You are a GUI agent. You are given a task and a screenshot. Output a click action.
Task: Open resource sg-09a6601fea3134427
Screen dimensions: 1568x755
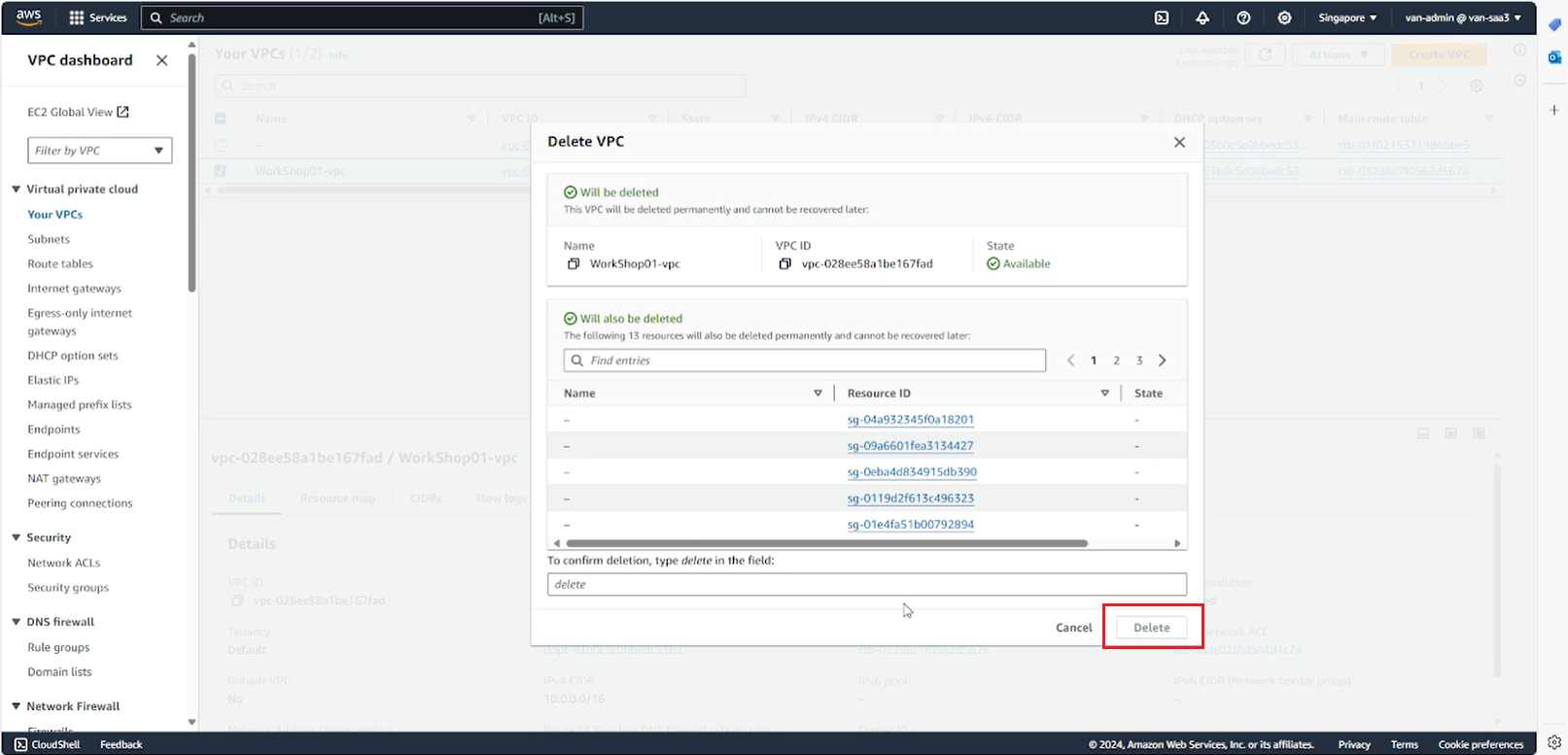click(x=911, y=446)
